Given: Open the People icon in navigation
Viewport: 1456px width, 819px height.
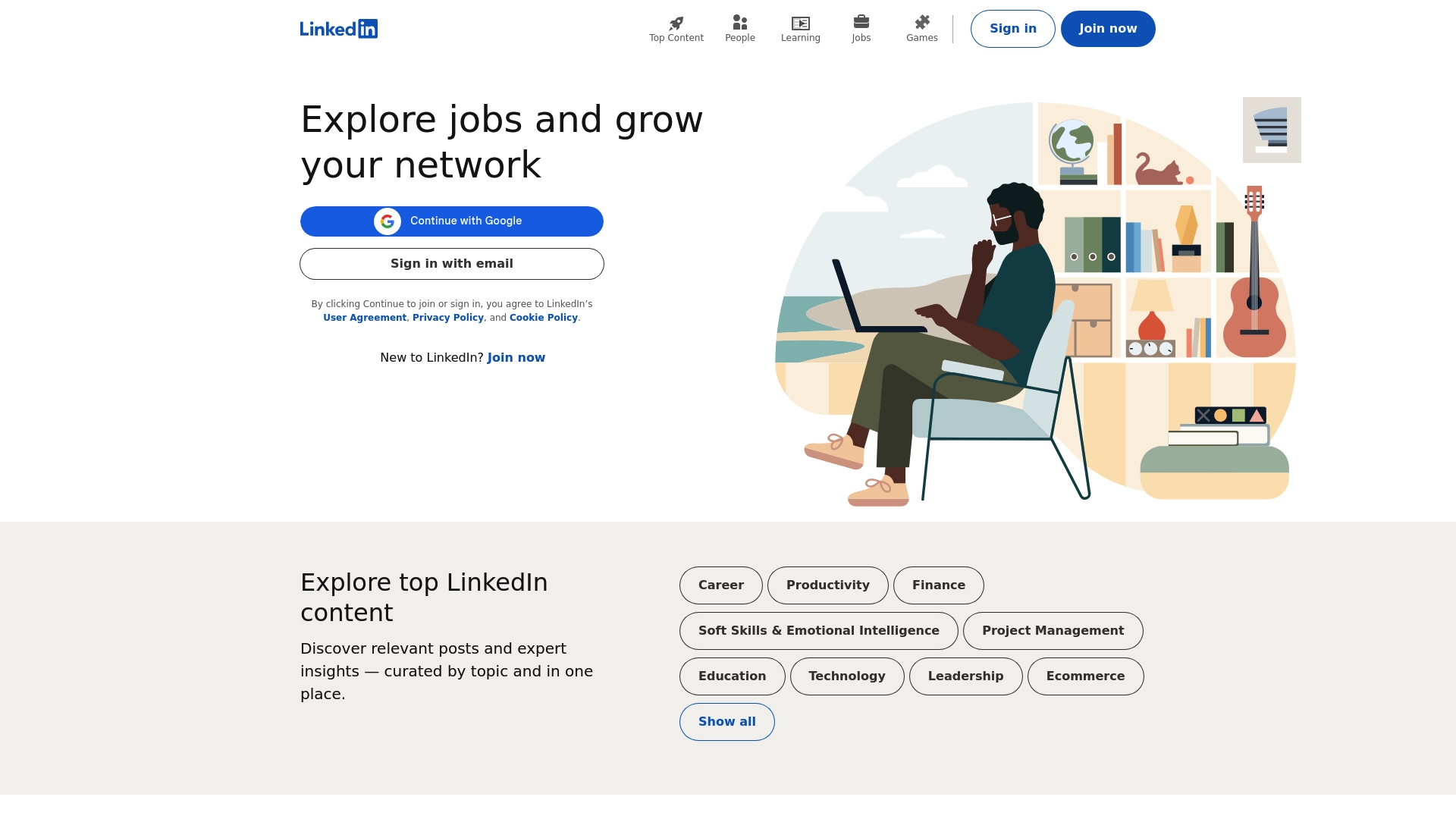Looking at the screenshot, I should point(739,23).
